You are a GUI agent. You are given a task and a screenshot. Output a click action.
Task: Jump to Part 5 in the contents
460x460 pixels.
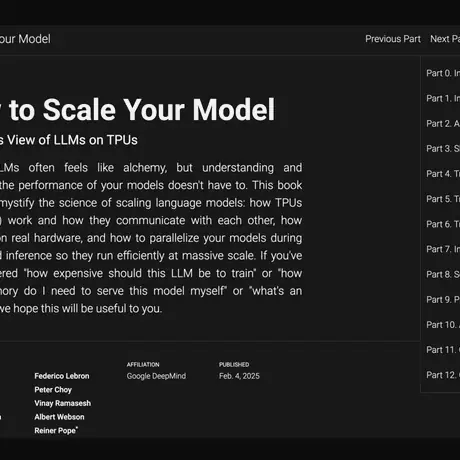(x=443, y=199)
